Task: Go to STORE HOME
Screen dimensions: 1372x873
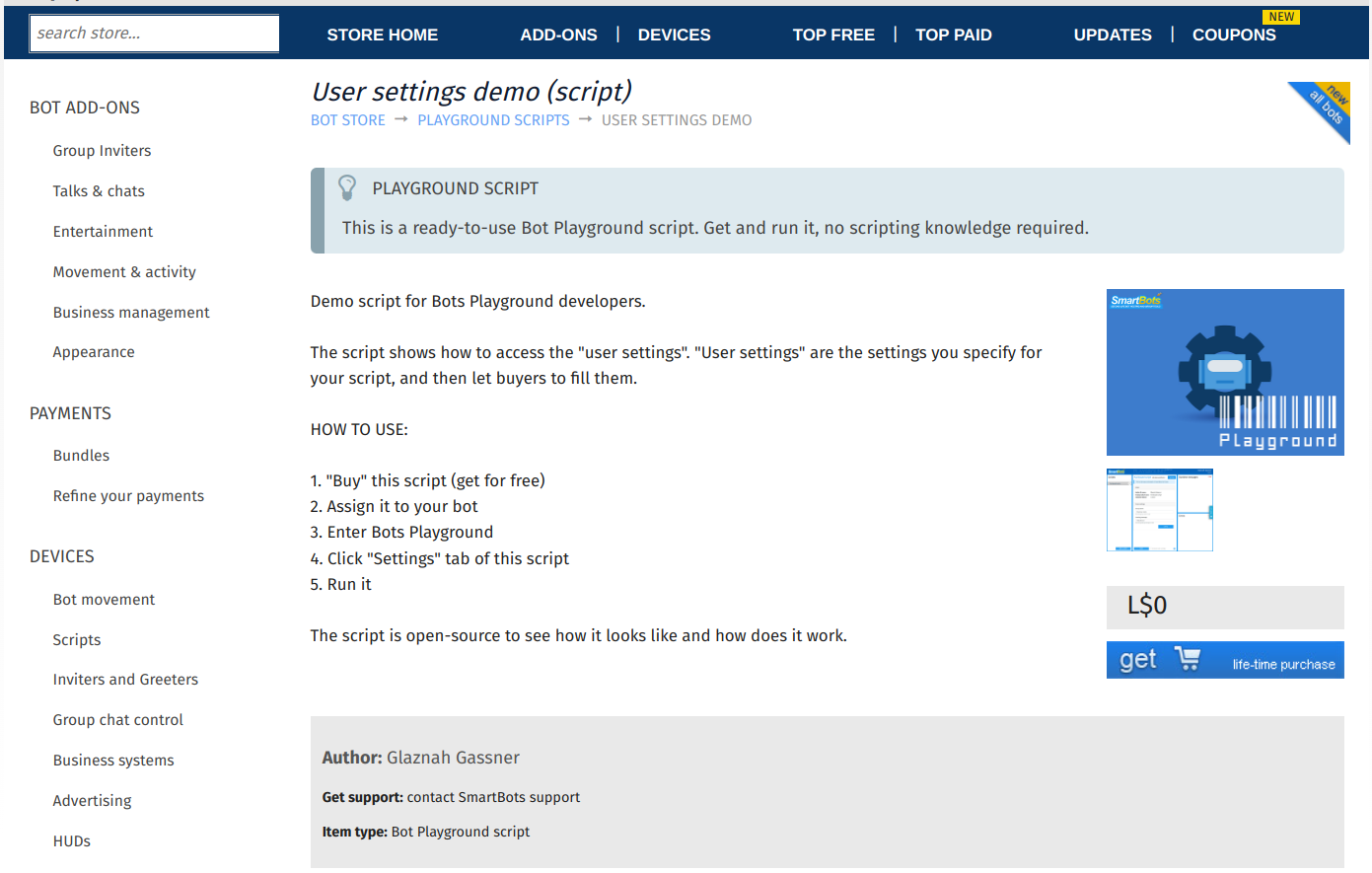Action: (383, 35)
